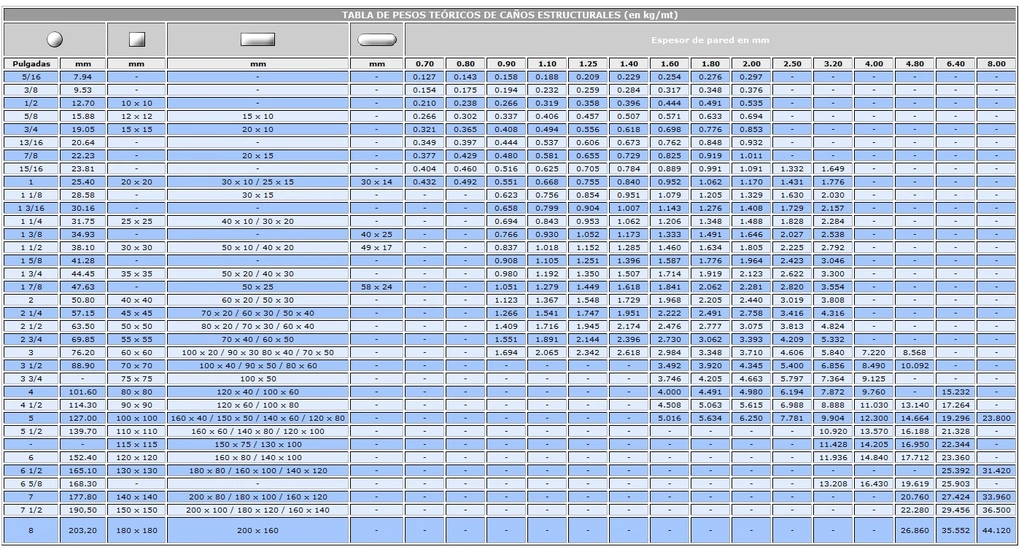Image resolution: width=1024 pixels, height=552 pixels.
Task: Click the oval tube profile icon
Action: click(376, 39)
